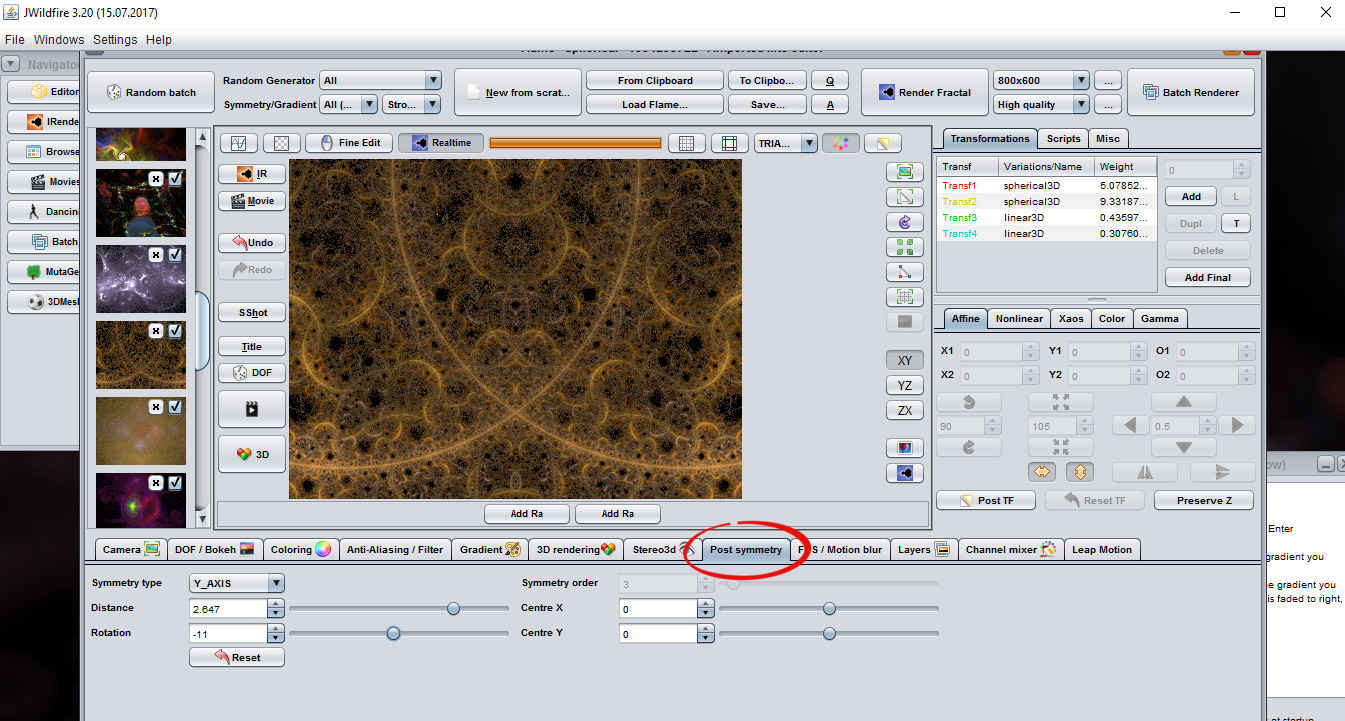Adjust the Rotation slider handle
The width and height of the screenshot is (1345, 721).
point(393,633)
